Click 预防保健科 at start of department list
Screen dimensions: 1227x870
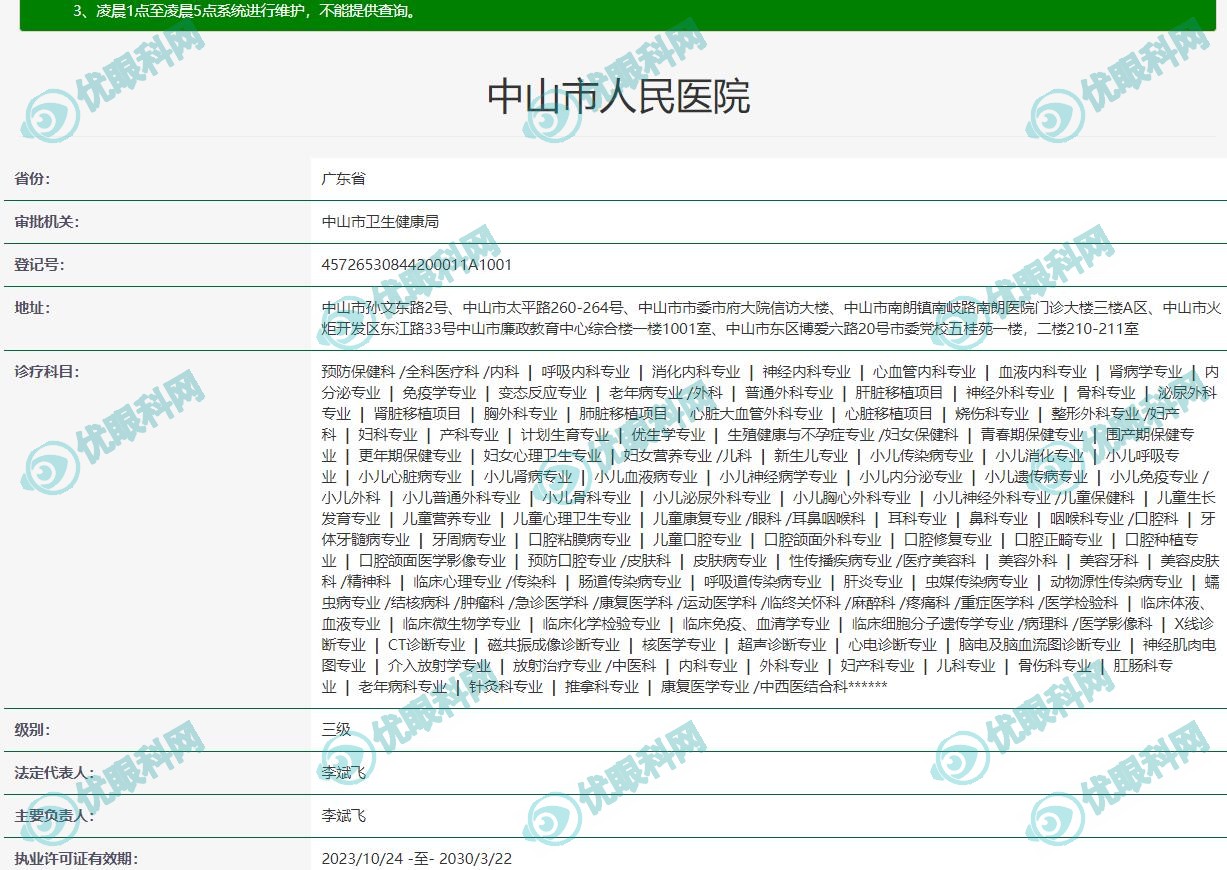pyautogui.click(x=358, y=372)
